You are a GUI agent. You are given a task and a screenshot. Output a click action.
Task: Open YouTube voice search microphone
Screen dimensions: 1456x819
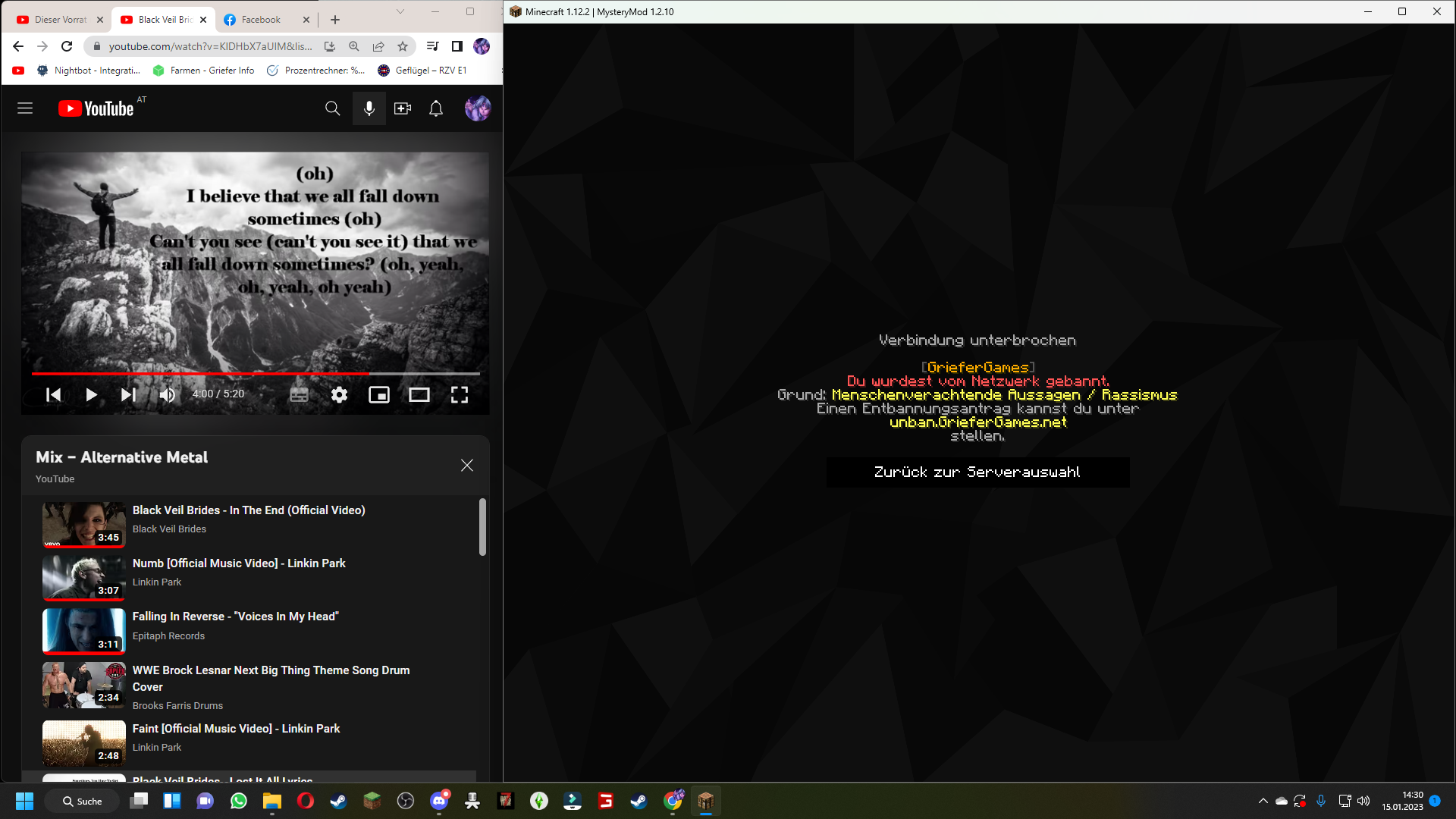369,108
